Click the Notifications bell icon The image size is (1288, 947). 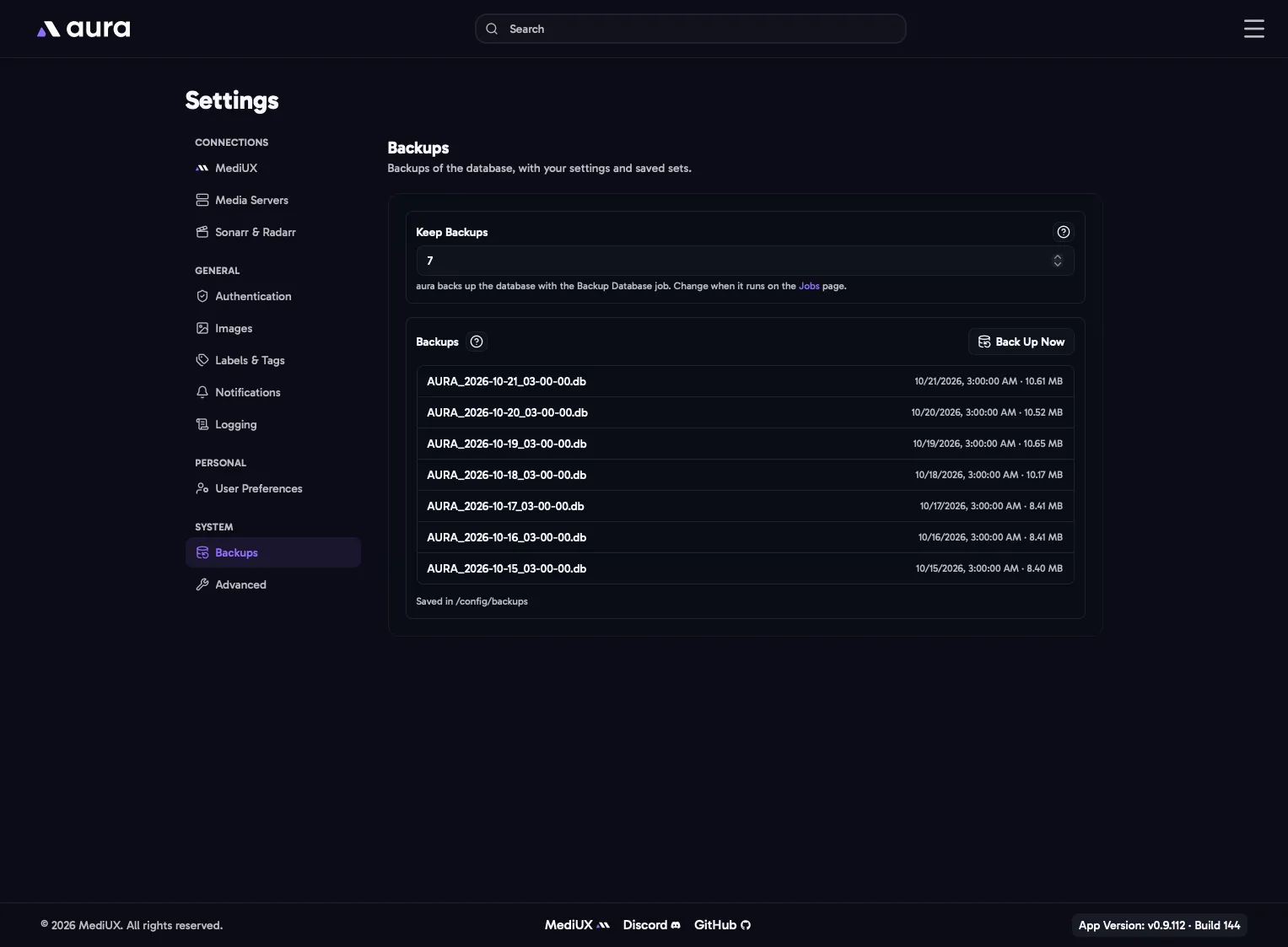(202, 392)
